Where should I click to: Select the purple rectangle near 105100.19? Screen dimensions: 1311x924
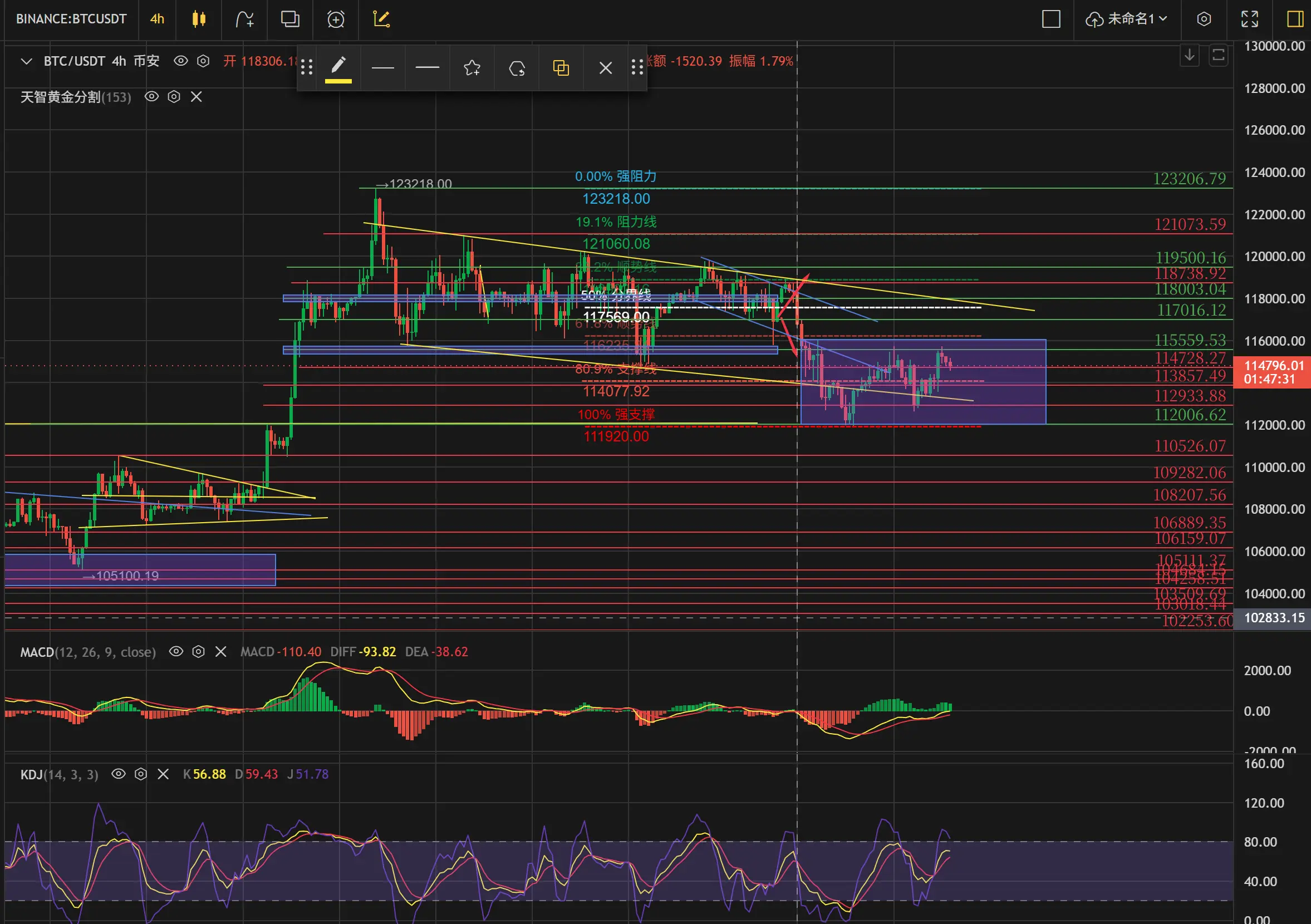coord(140,570)
